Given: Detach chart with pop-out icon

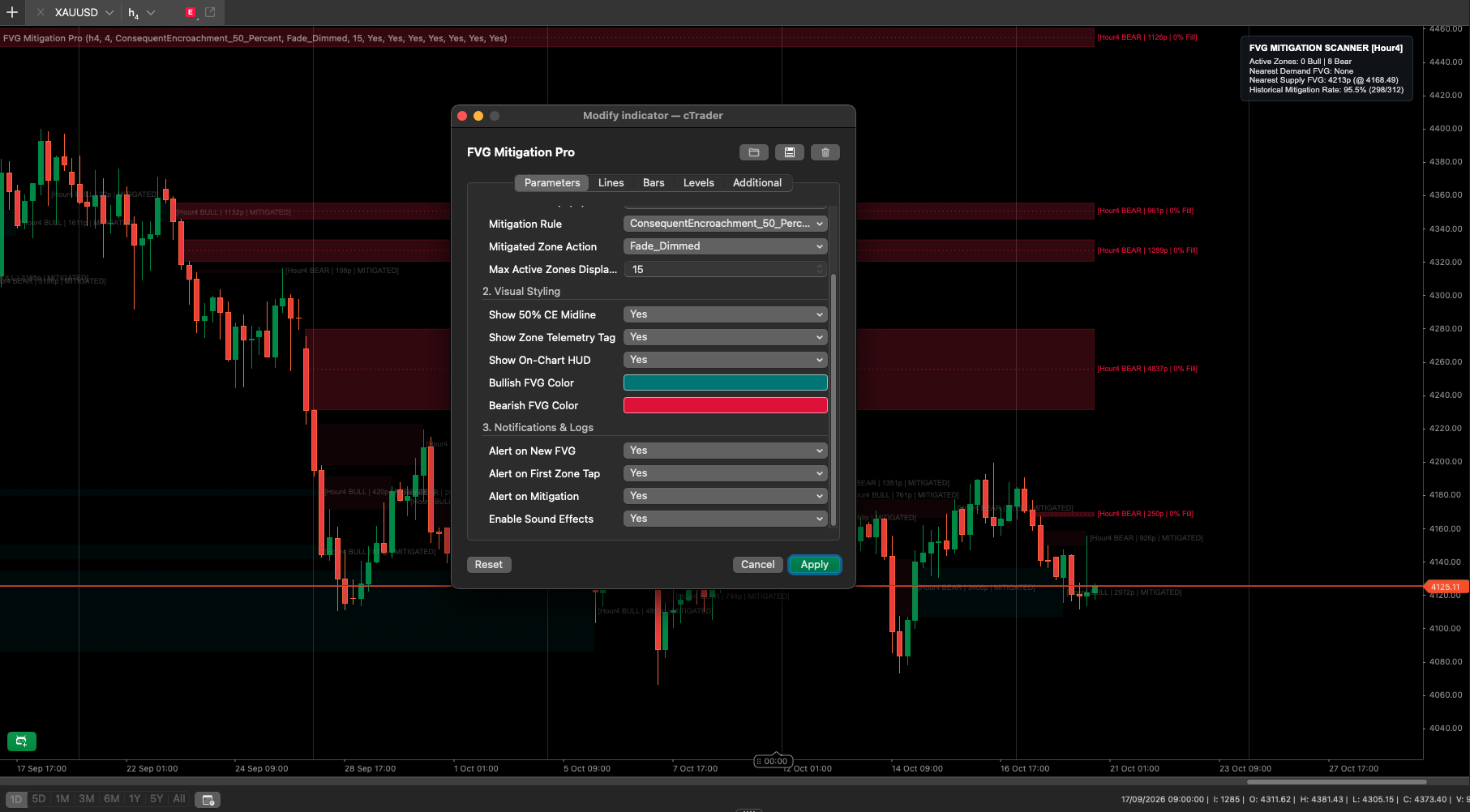Looking at the screenshot, I should pos(210,12).
